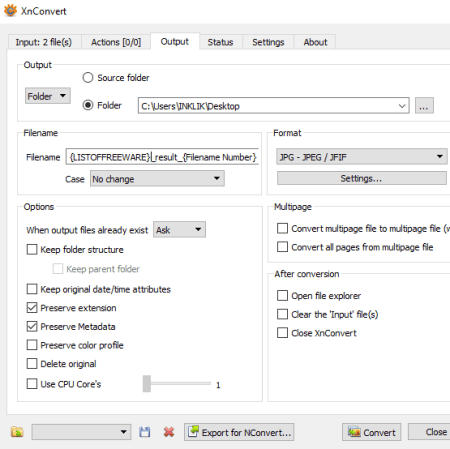Open the Actions [0/0] tab

[x=116, y=42]
